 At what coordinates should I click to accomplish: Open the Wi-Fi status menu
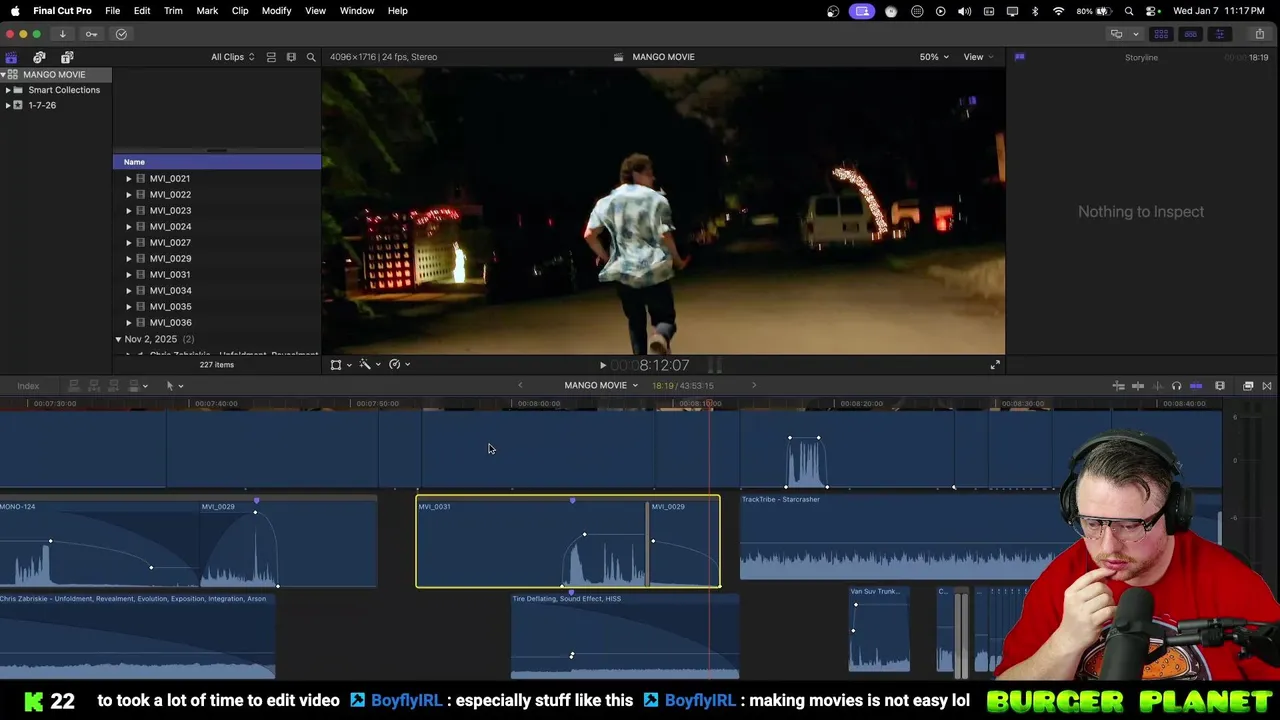[1058, 11]
